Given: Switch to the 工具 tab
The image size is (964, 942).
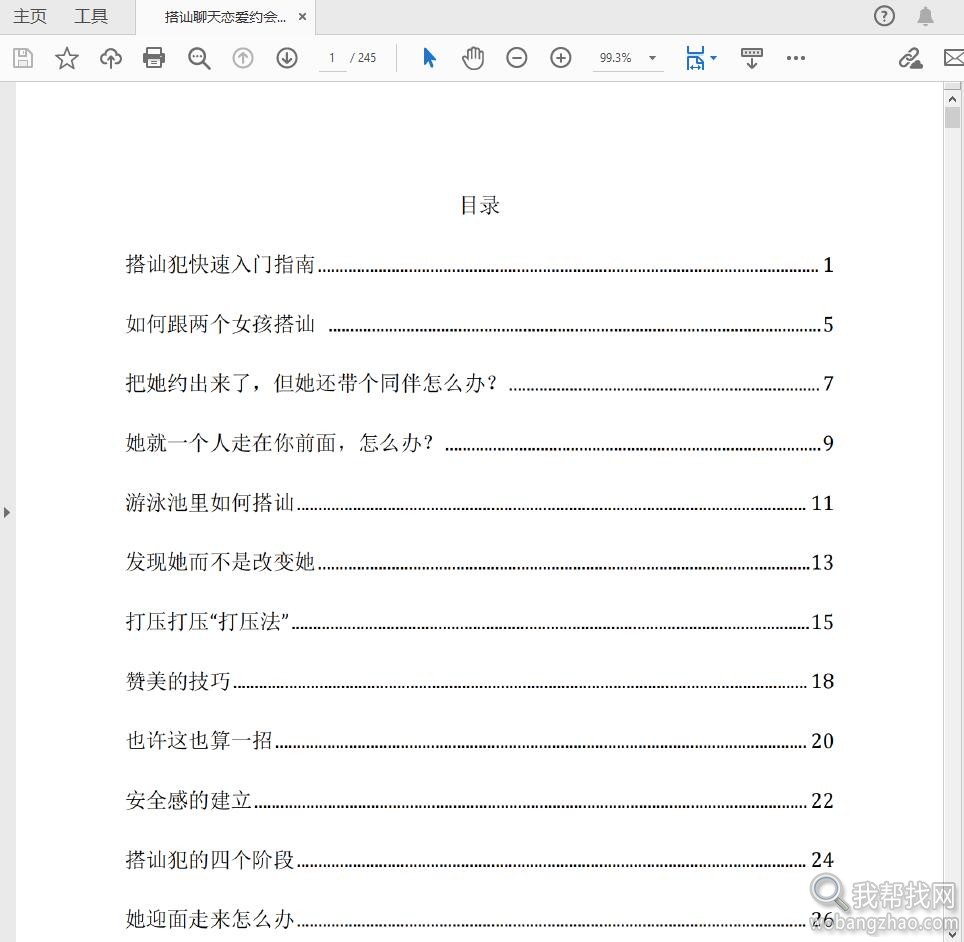Looking at the screenshot, I should point(91,17).
